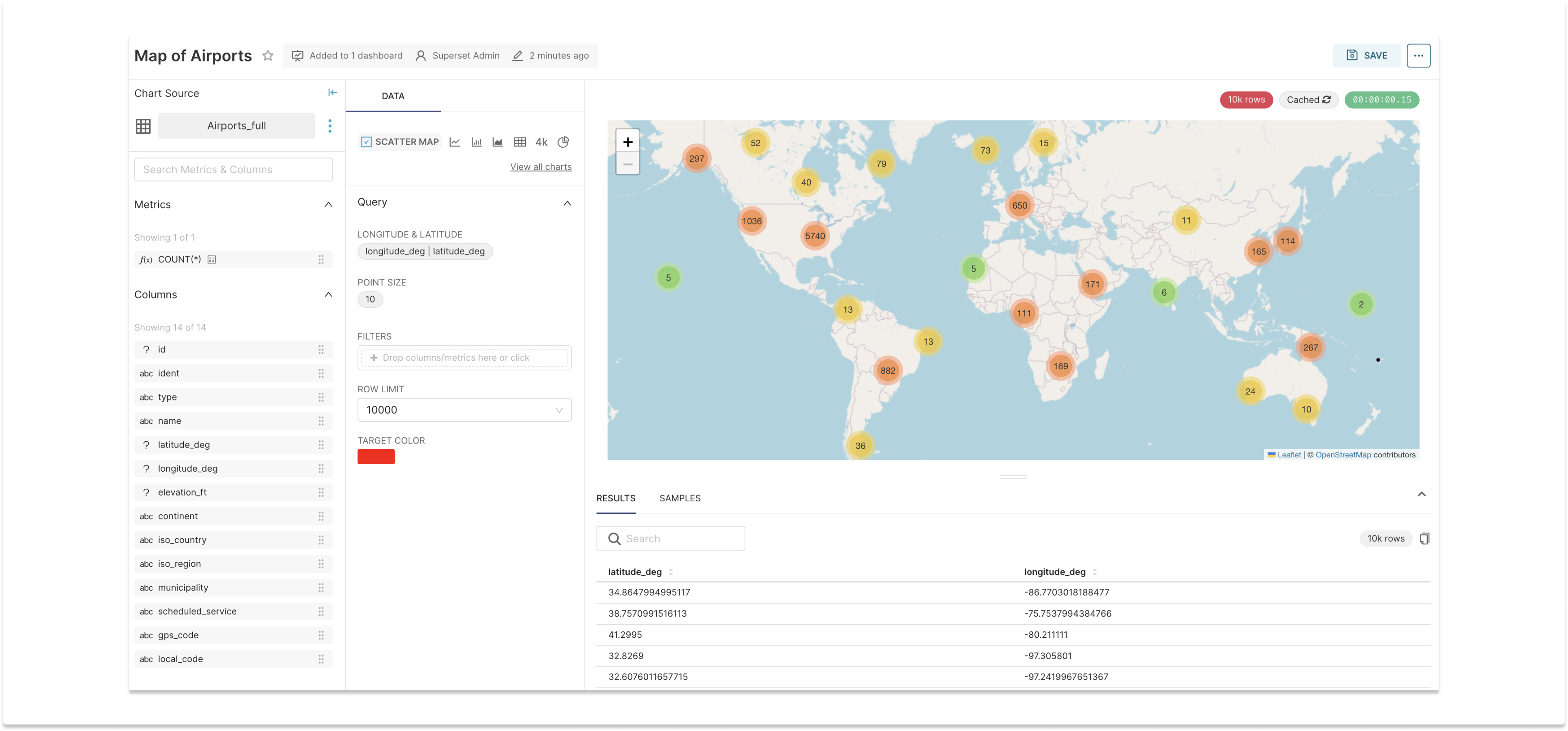This screenshot has height=731, width=1568.
Task: Switch to the line chart type
Action: (x=455, y=142)
